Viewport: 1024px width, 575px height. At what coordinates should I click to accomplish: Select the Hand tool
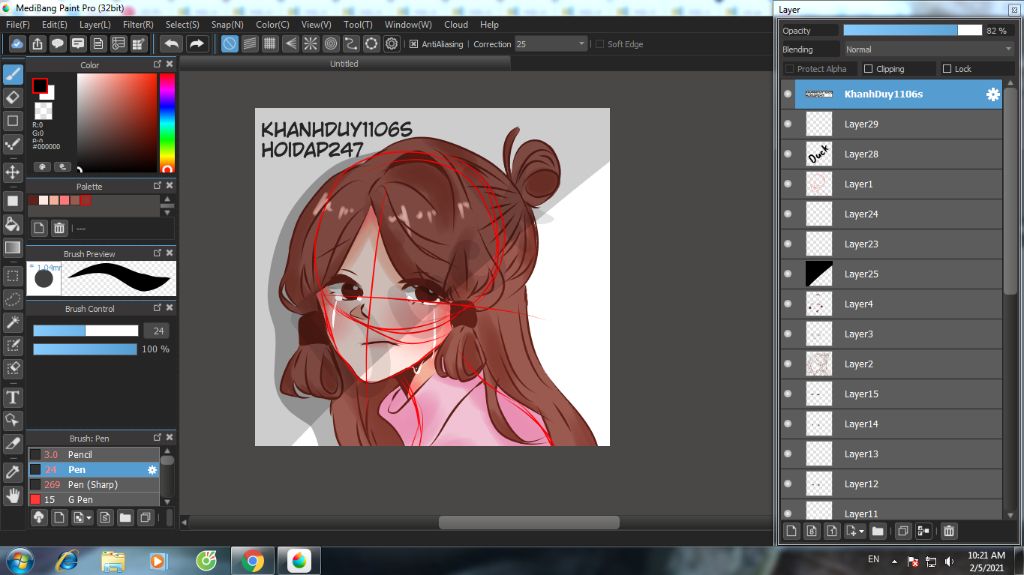(x=12, y=496)
